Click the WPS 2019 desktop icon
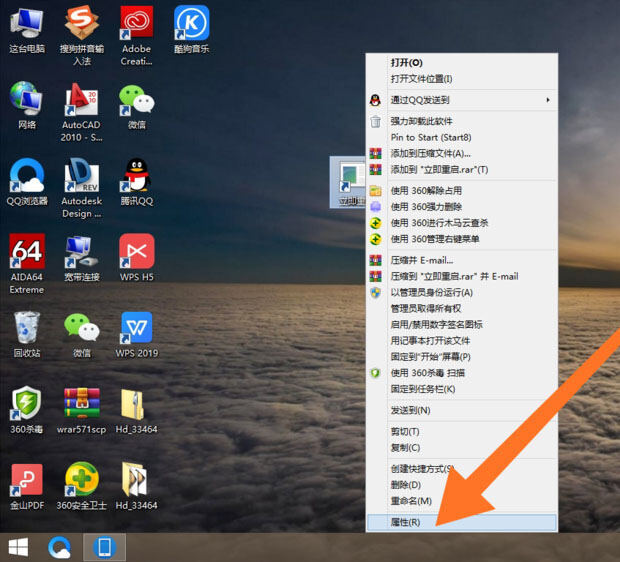 (x=136, y=335)
